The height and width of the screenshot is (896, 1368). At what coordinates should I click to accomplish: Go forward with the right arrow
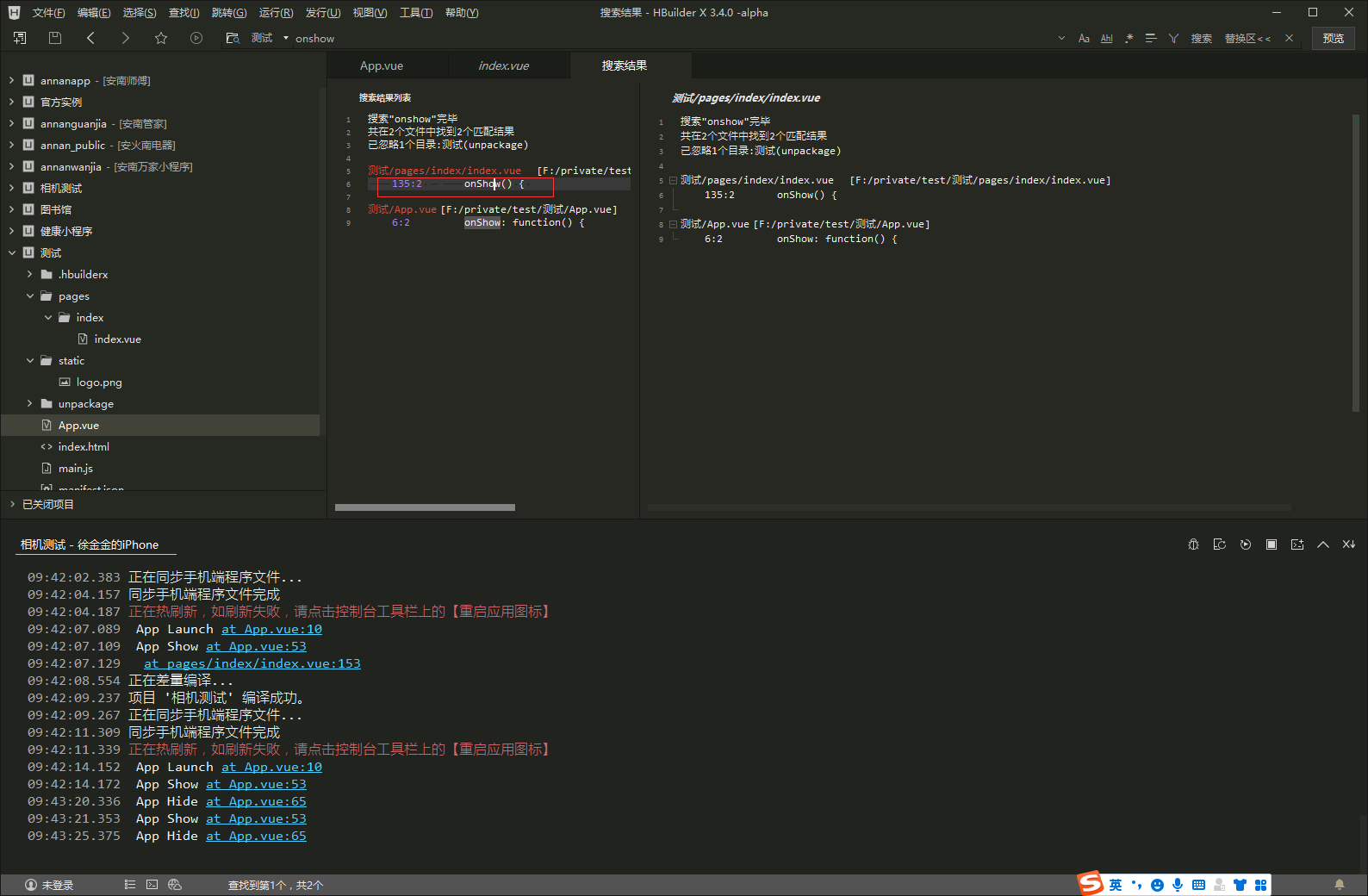126,38
